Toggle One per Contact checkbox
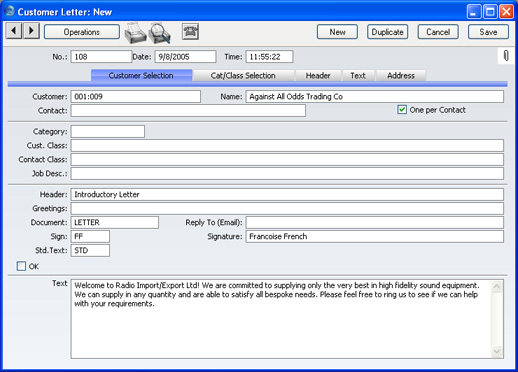This screenshot has width=518, height=372. pyautogui.click(x=402, y=110)
